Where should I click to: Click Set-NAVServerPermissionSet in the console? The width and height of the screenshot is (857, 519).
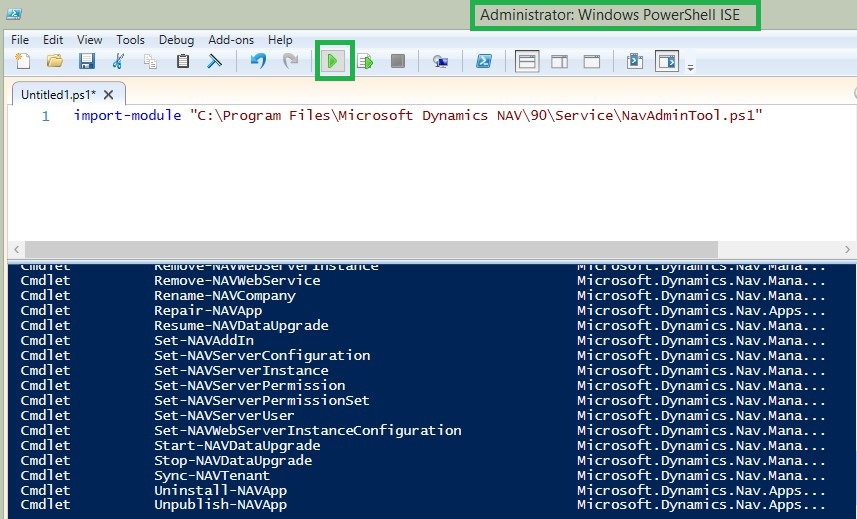(x=262, y=400)
